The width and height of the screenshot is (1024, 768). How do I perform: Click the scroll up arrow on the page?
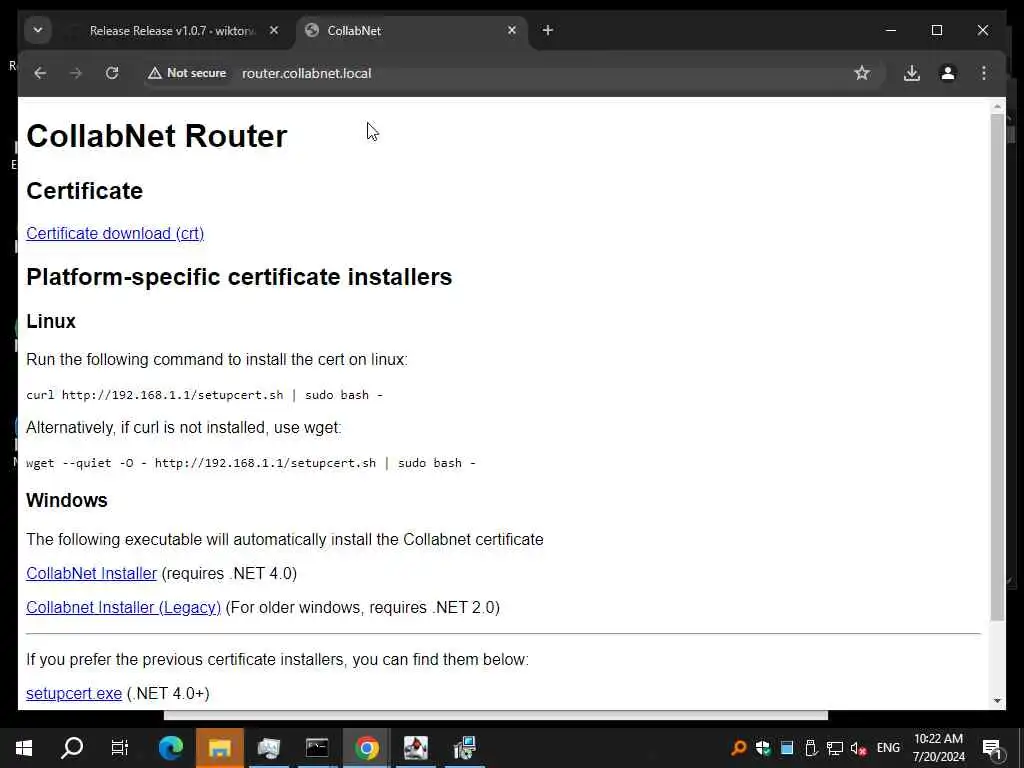click(997, 106)
